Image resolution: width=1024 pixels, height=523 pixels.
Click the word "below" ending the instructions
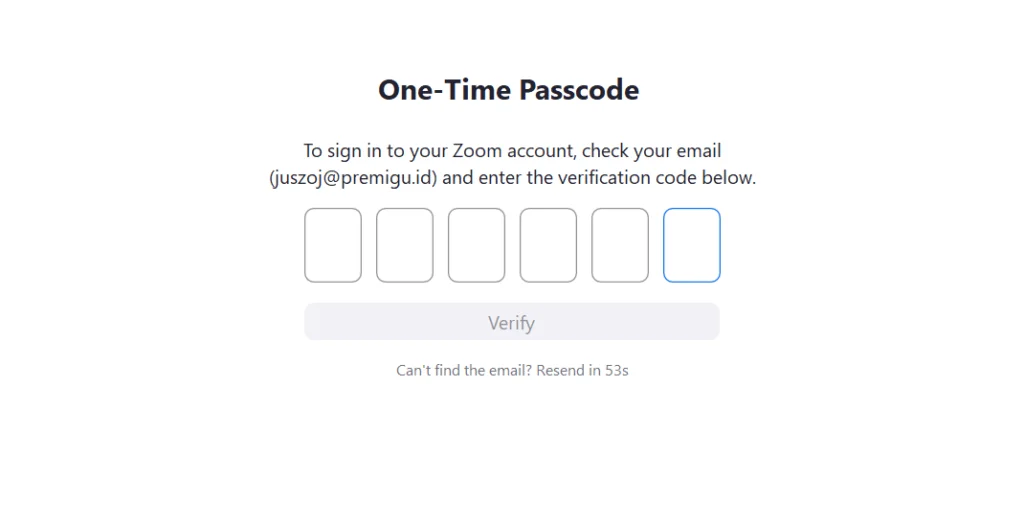tap(731, 179)
